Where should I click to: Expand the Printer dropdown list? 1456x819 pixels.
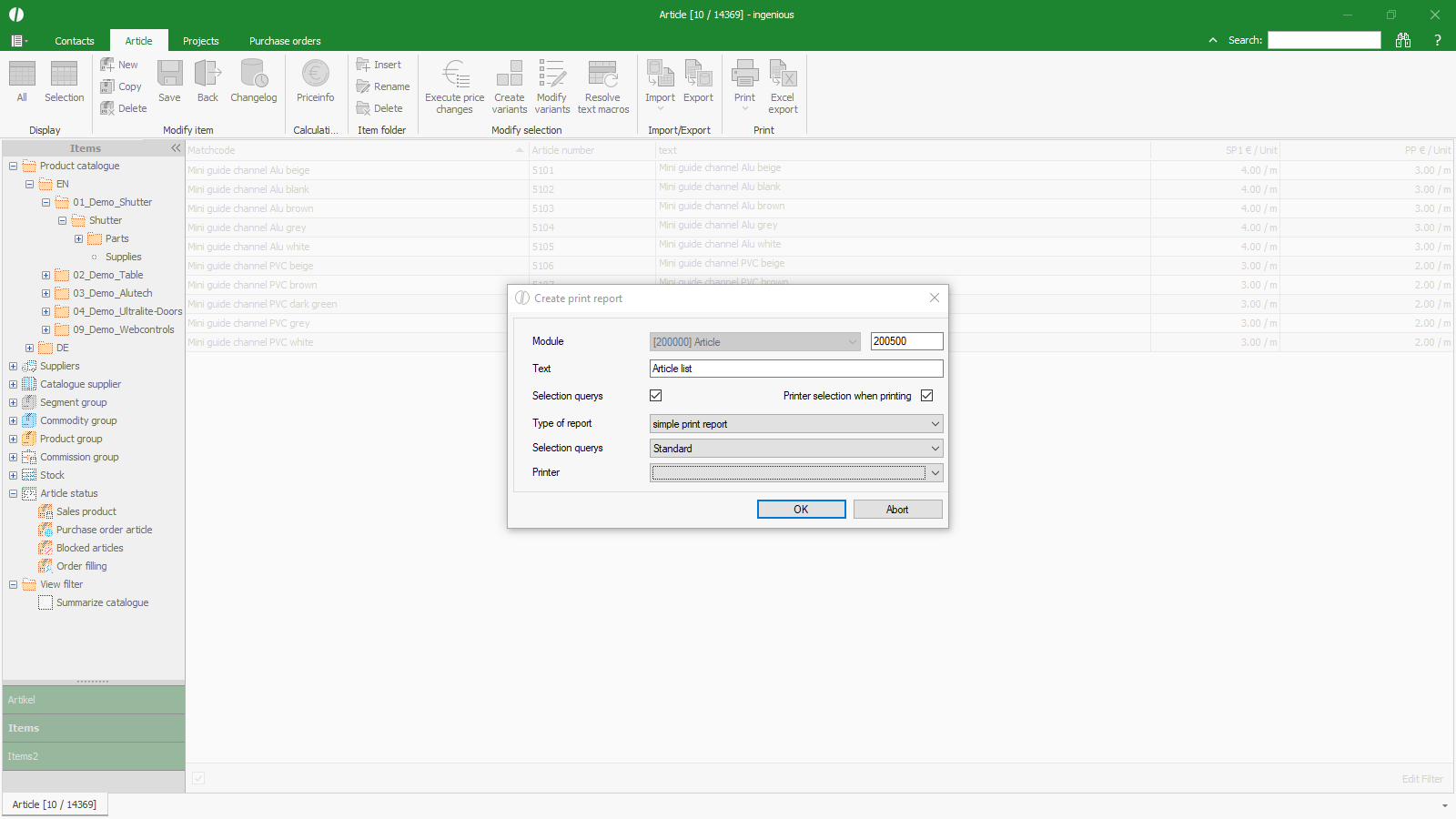pos(935,473)
